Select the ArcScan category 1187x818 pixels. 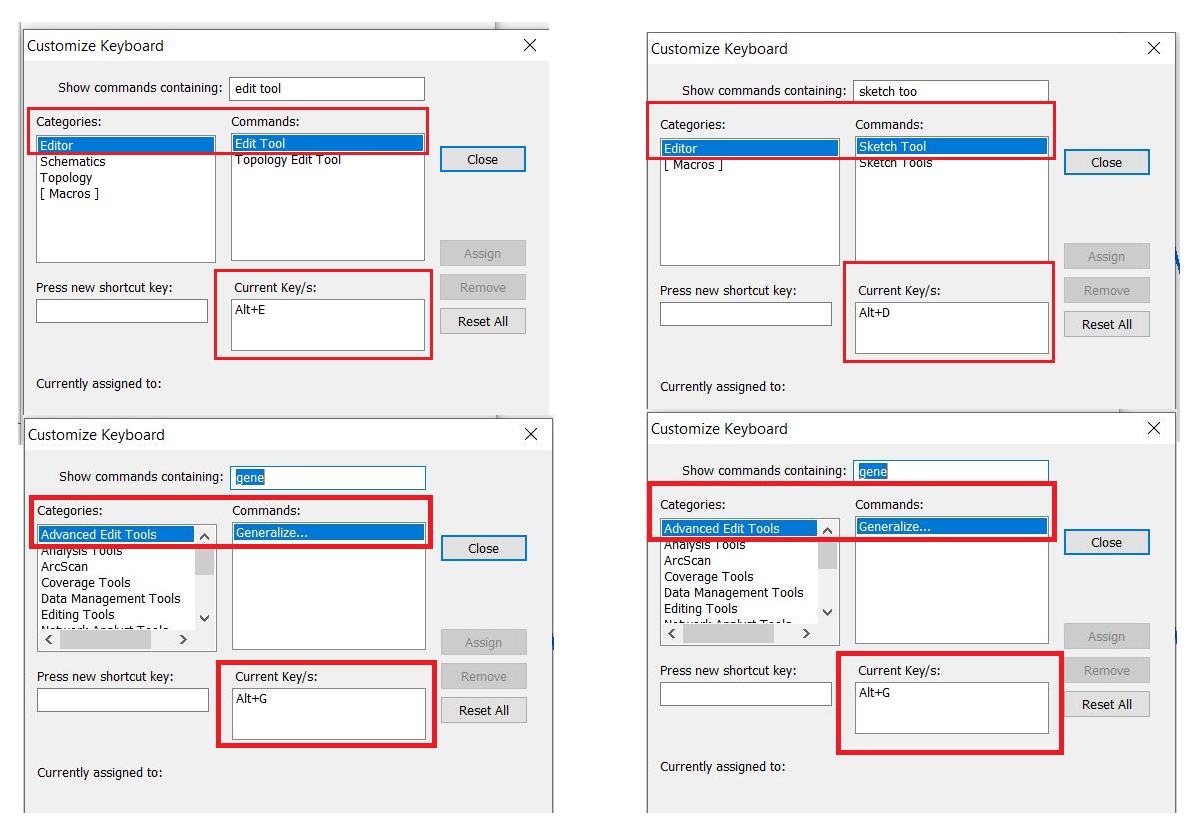pyautogui.click(x=65, y=567)
